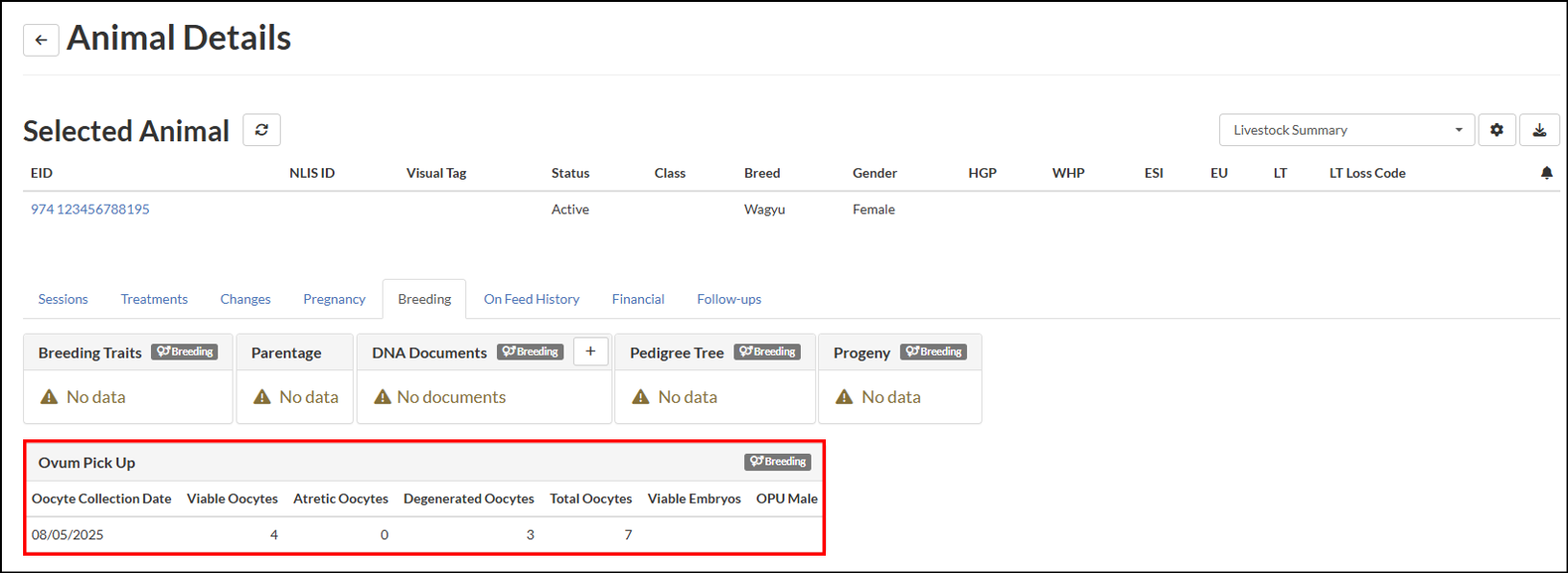Add a DNA document with the plus button
This screenshot has height=573, width=1568.
tap(590, 352)
